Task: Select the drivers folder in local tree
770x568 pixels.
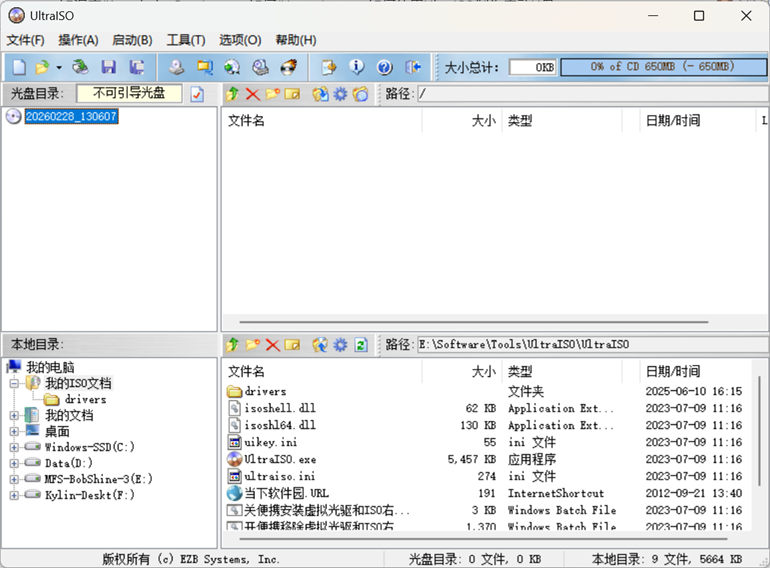Action: pos(85,400)
